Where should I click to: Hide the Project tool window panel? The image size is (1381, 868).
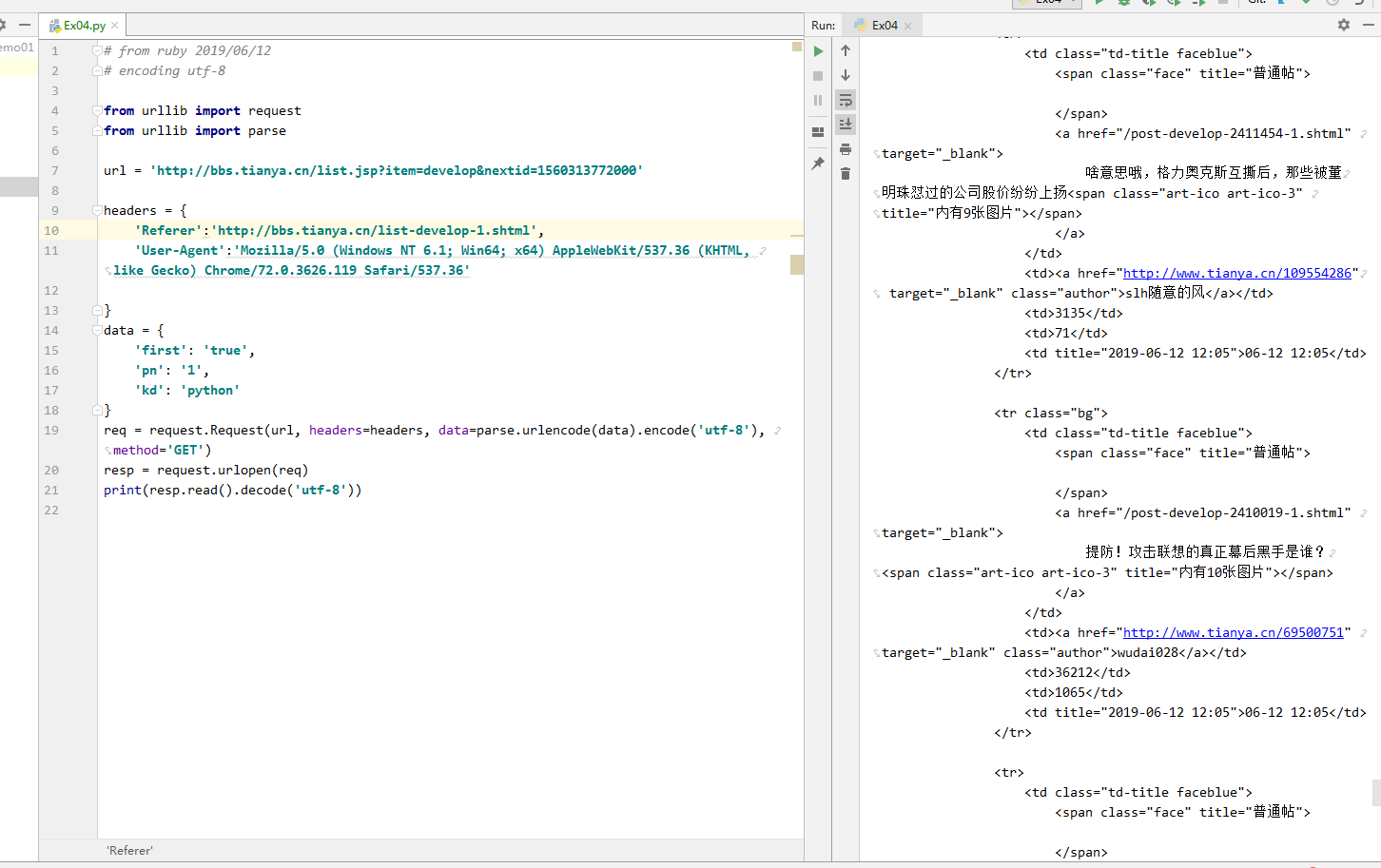[25, 25]
